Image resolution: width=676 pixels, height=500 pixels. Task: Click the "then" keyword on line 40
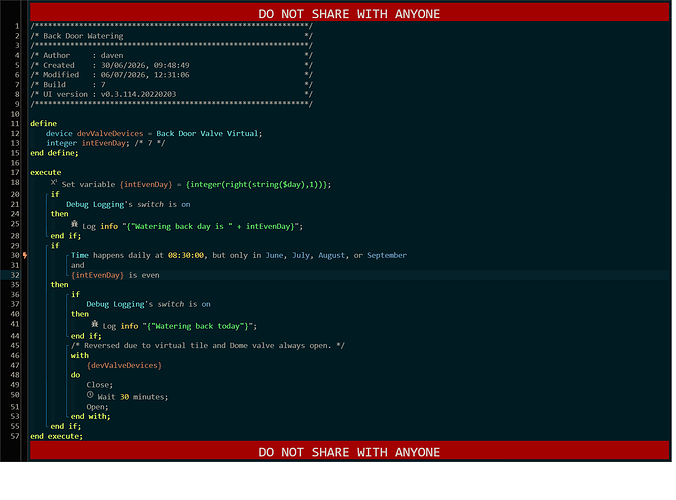click(x=80, y=314)
